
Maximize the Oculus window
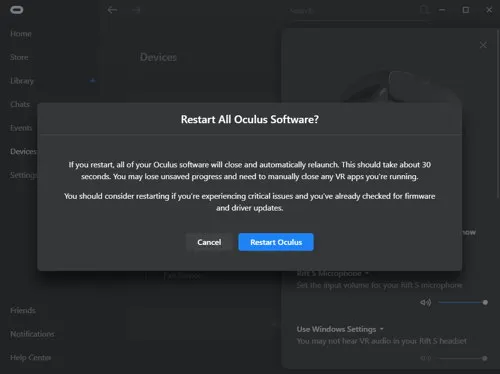point(466,10)
